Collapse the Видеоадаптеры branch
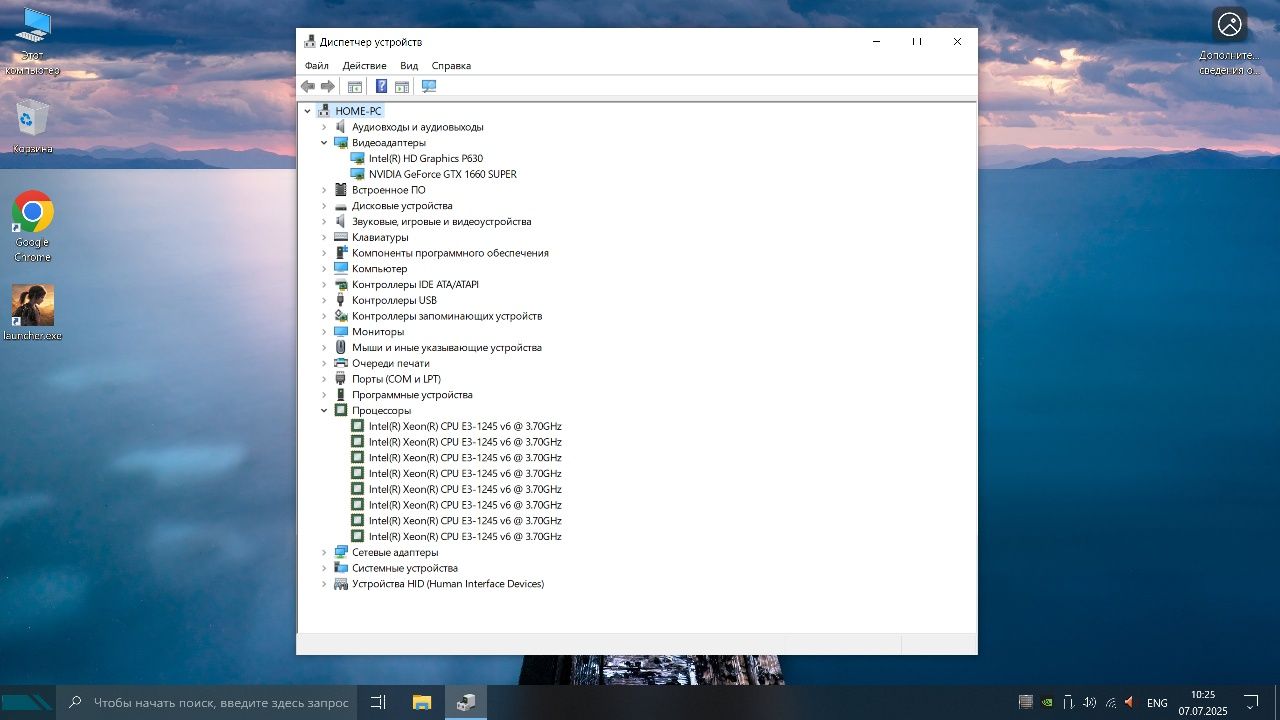 (324, 143)
